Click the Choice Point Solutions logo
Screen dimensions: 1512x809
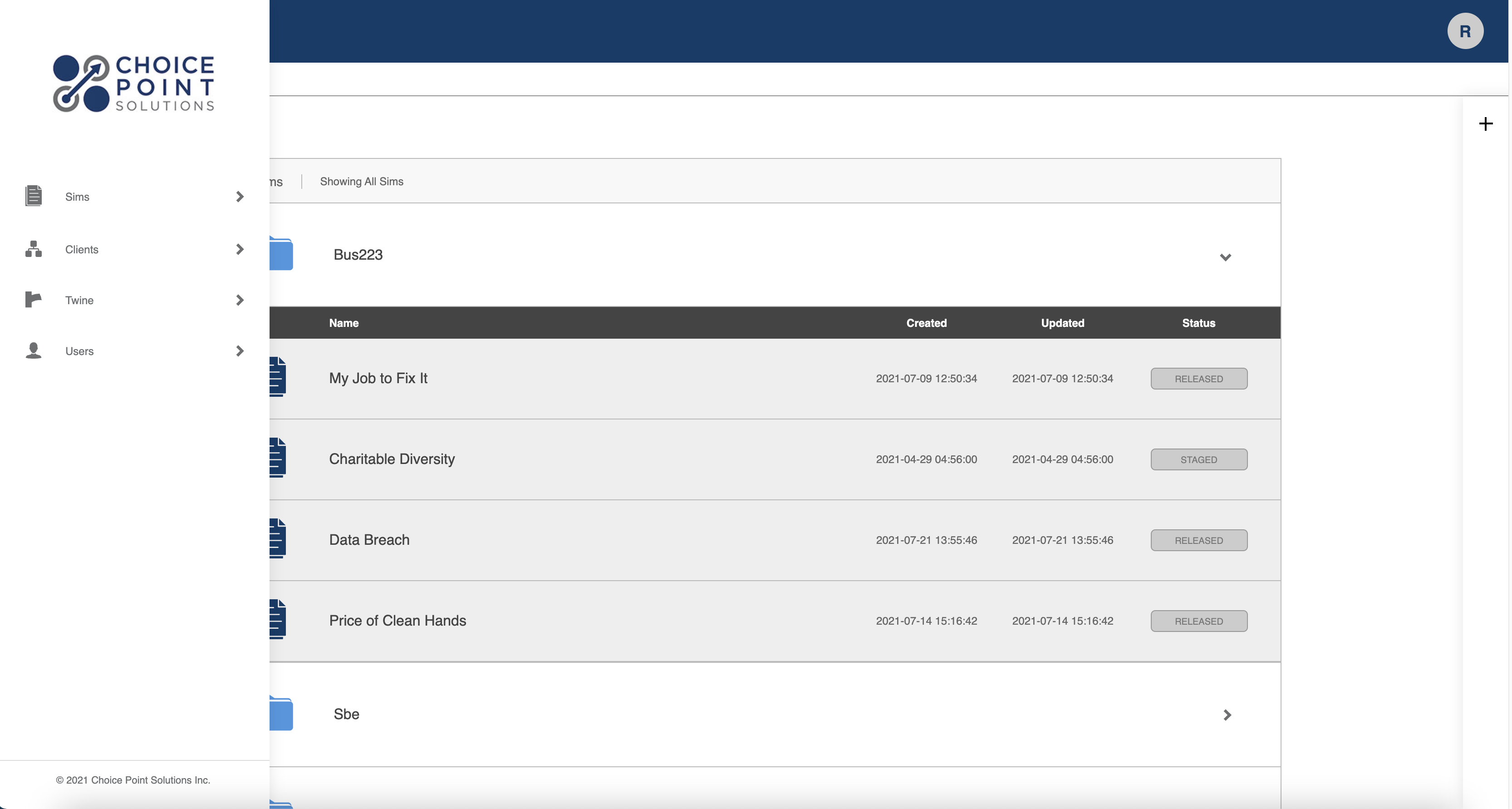point(134,84)
